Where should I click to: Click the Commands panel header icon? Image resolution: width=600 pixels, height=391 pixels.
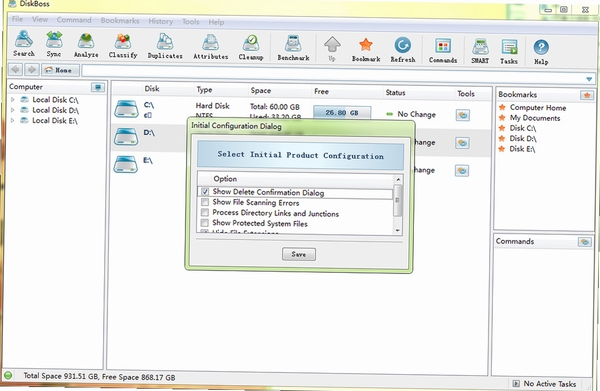585,242
